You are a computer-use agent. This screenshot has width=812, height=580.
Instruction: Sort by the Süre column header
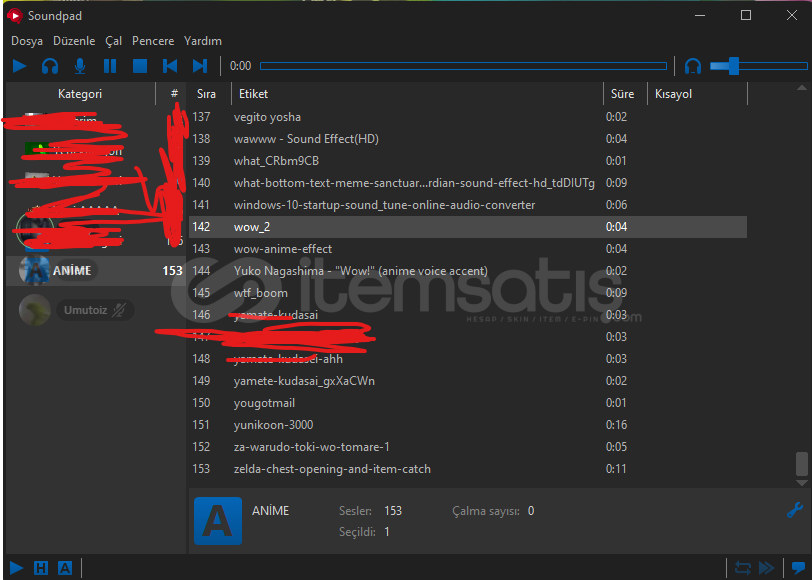625,94
